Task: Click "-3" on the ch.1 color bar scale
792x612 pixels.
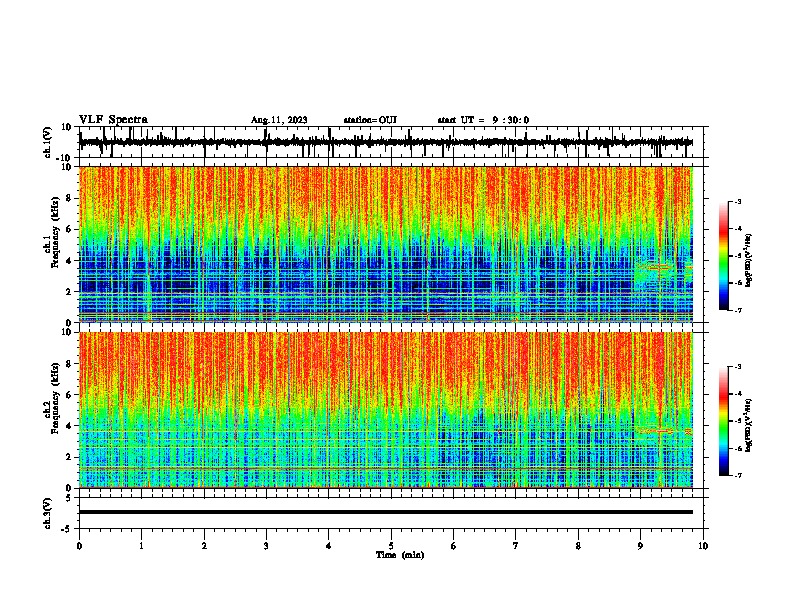Action: (738, 202)
